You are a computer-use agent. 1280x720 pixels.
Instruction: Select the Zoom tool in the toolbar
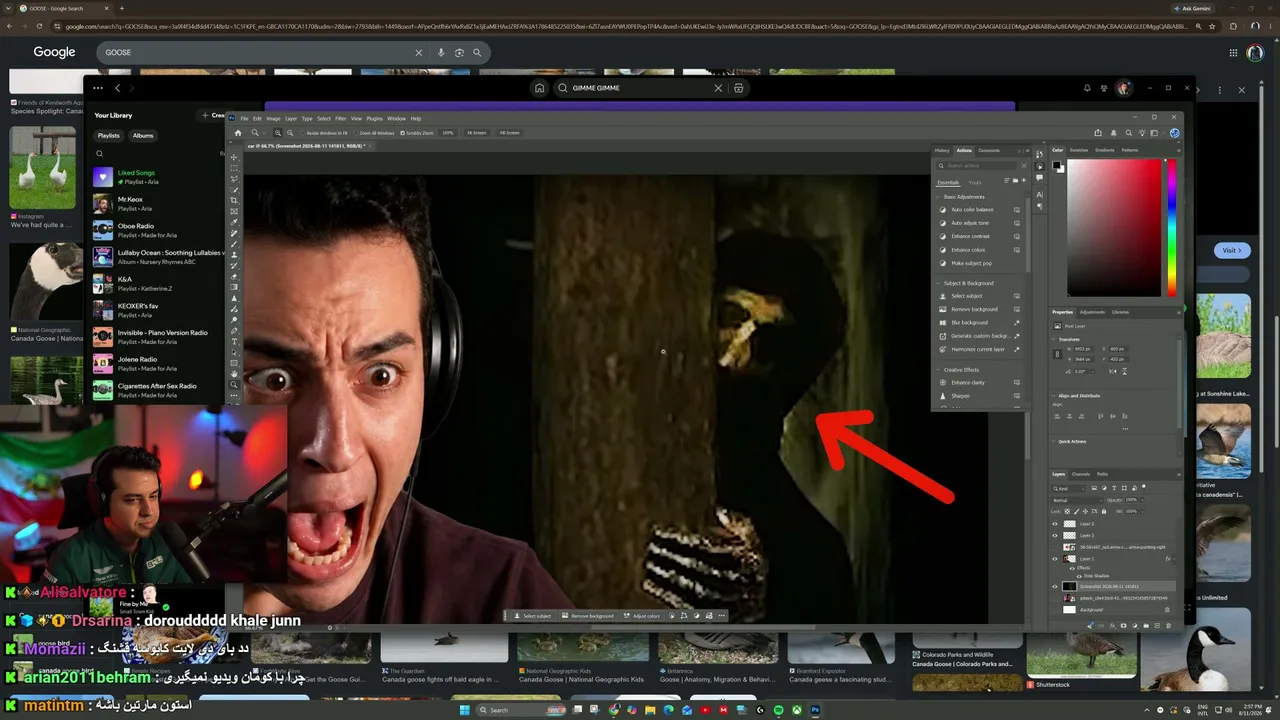[235, 385]
